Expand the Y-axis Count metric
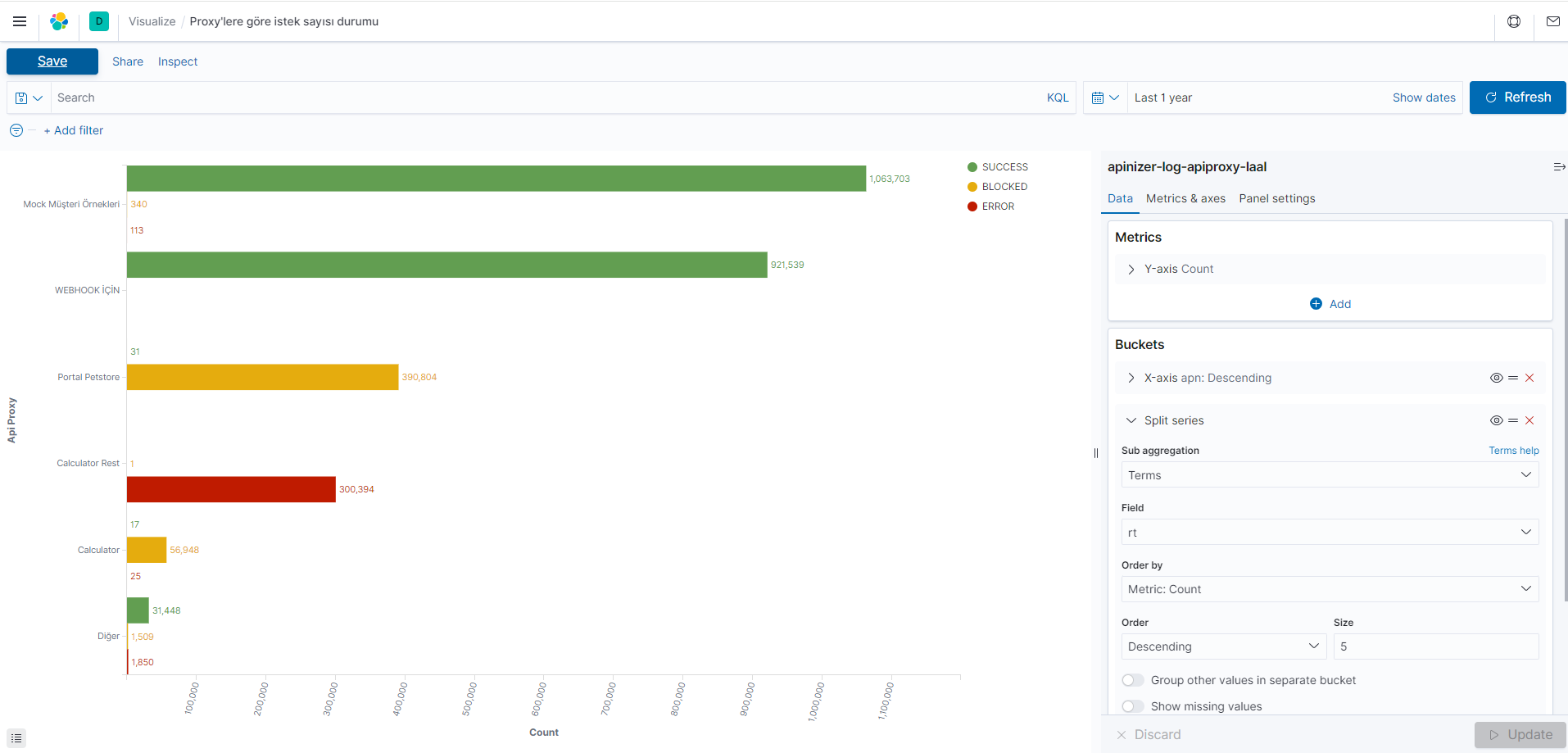This screenshot has width=1568, height=753. [1131, 269]
